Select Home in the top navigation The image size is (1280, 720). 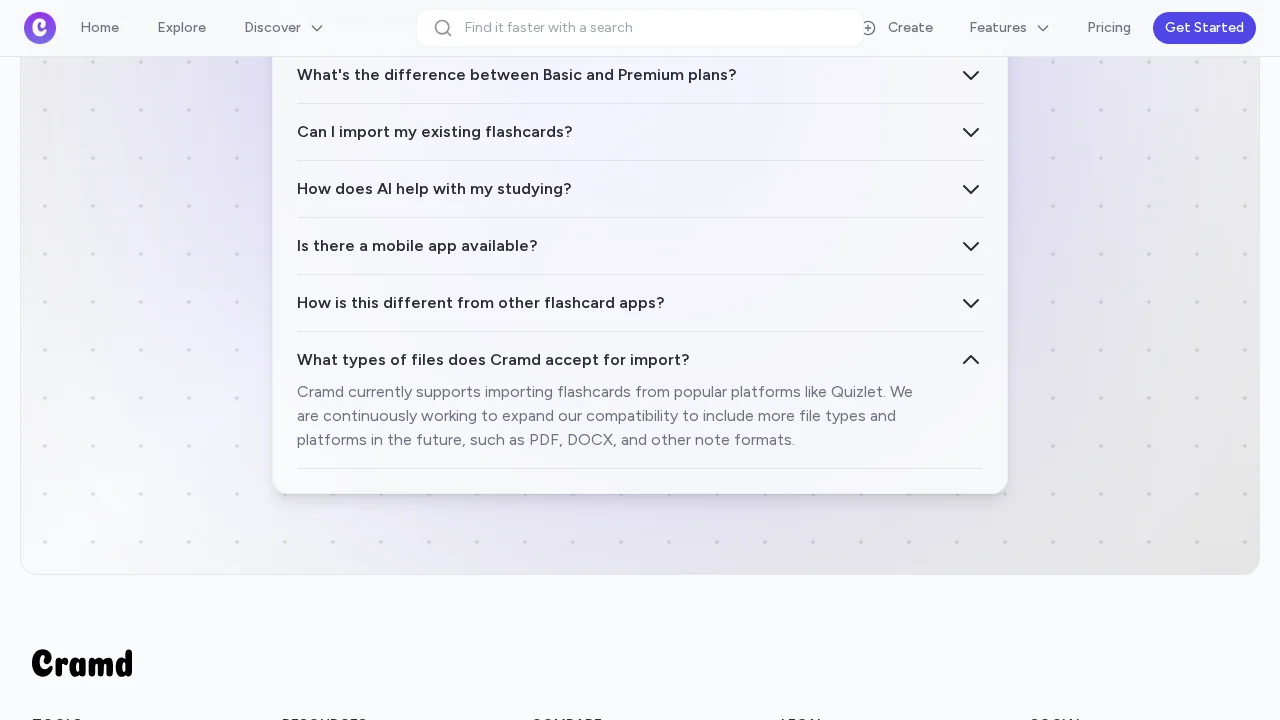(x=99, y=28)
